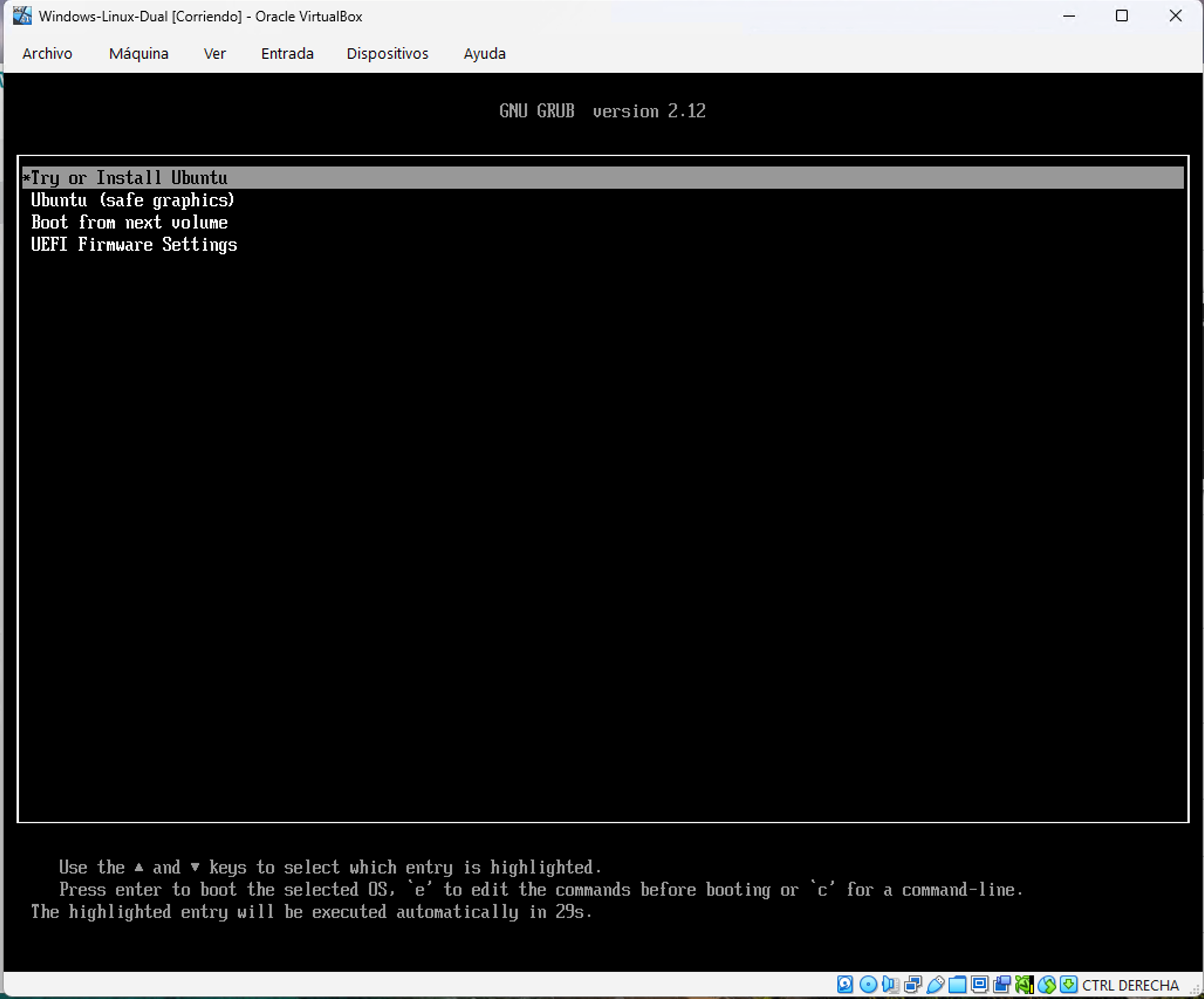Viewport: 1204px width, 999px height.
Task: Minimize the VirtualBox window
Action: [1069, 16]
